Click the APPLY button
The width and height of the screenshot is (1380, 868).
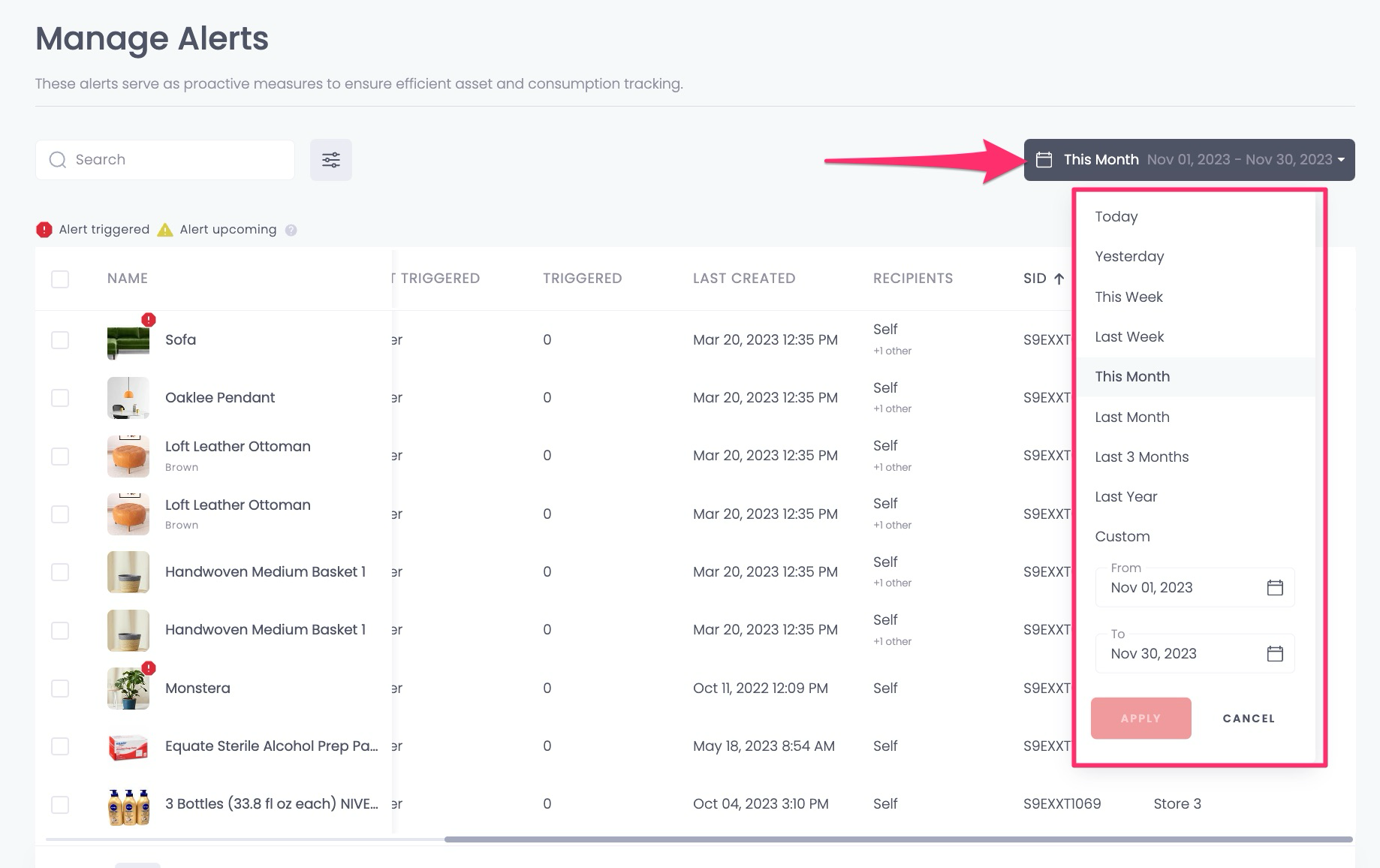(x=1140, y=719)
